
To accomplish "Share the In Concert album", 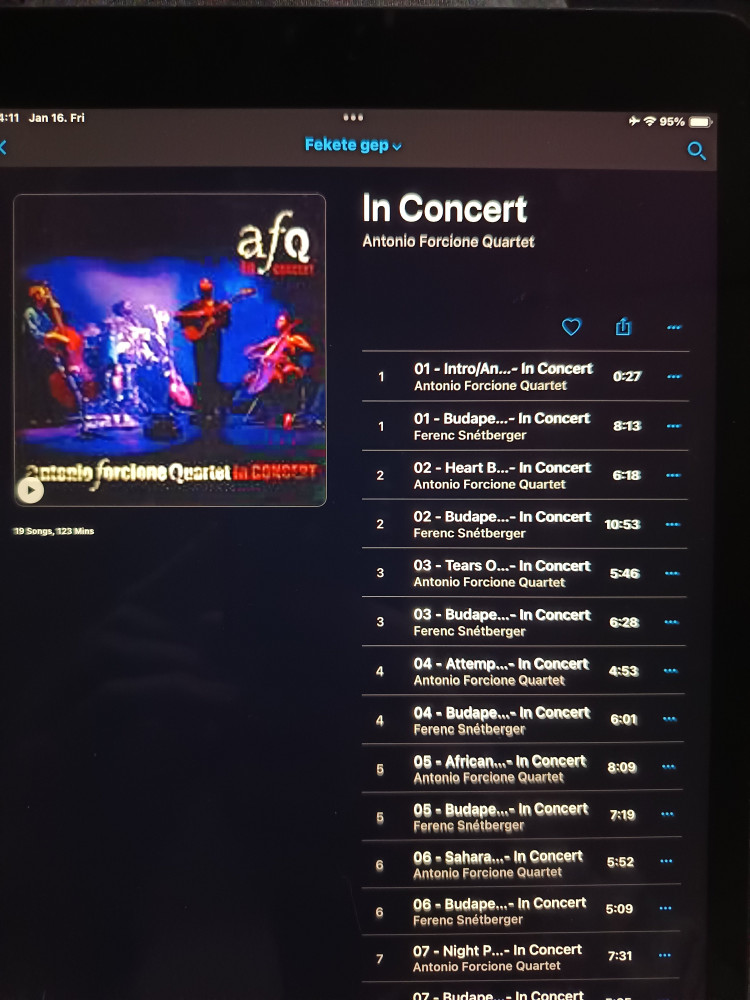I will pos(623,327).
